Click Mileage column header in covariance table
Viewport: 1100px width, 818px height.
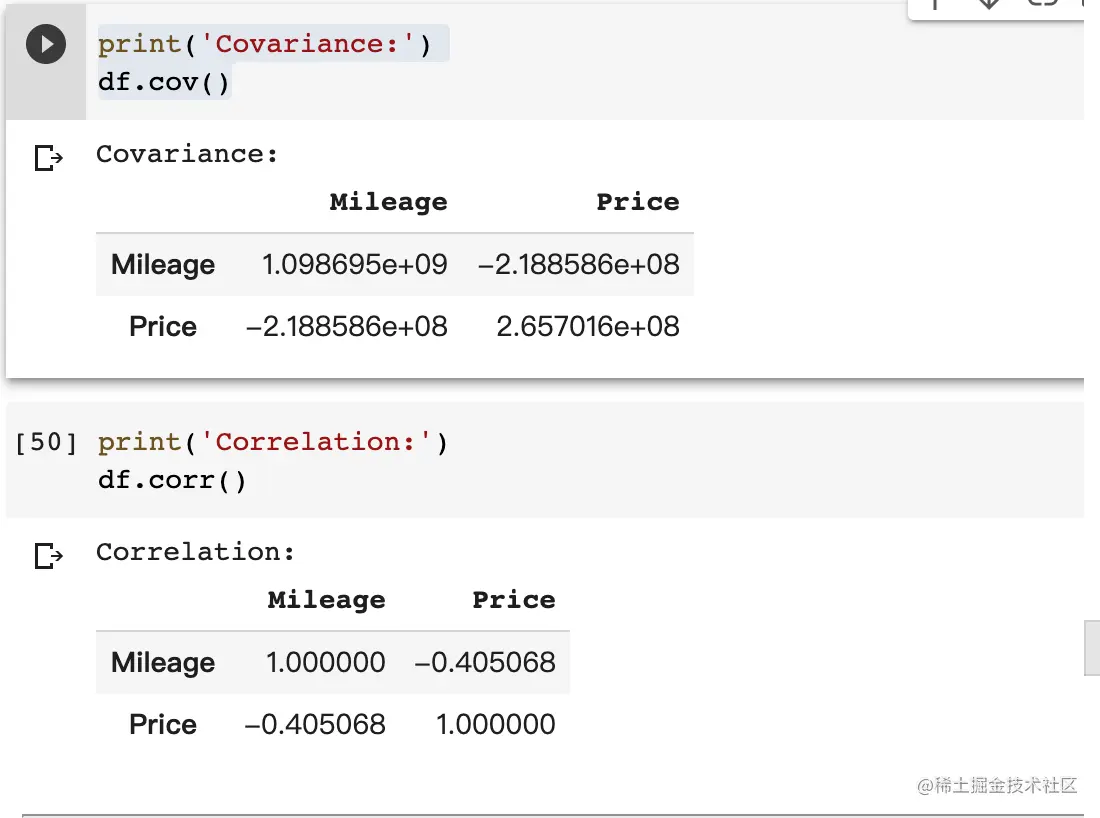(388, 202)
